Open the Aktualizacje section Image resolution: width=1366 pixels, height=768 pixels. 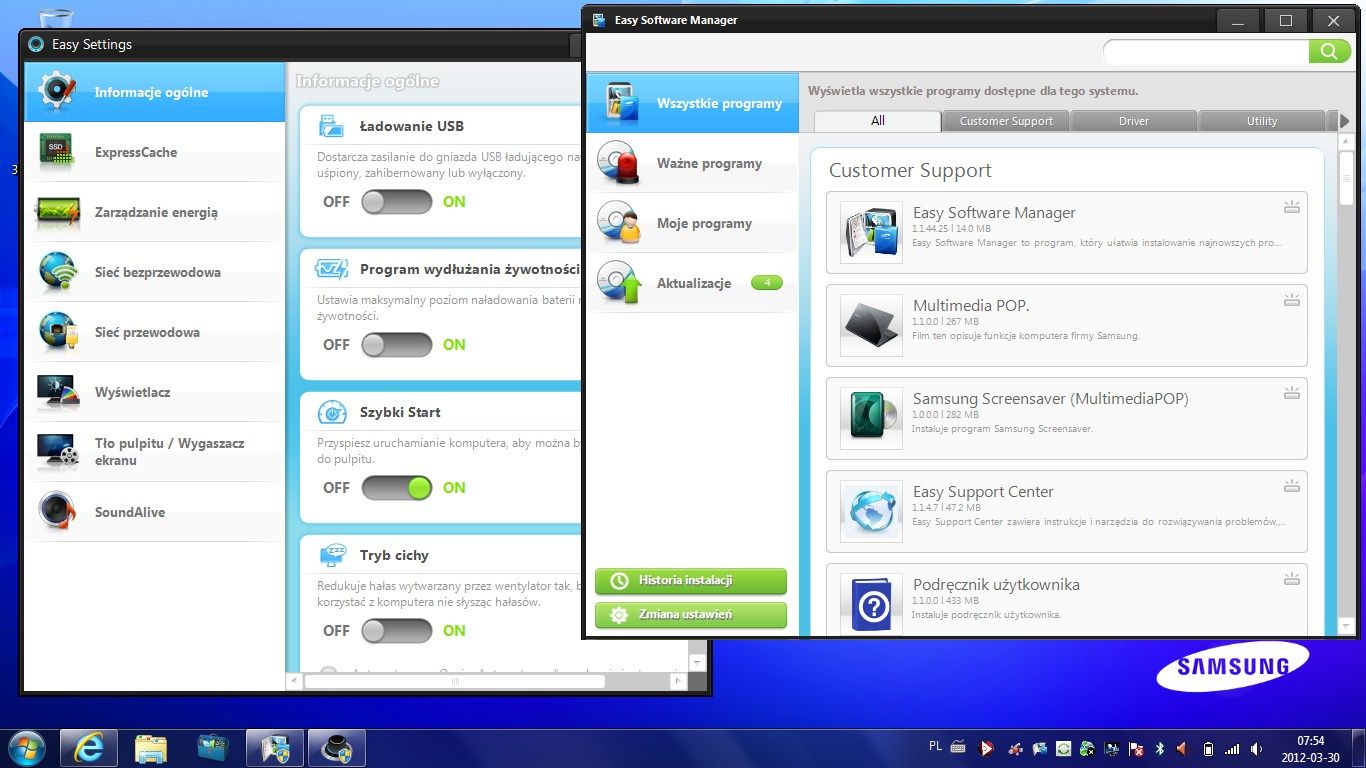pyautogui.click(x=692, y=283)
